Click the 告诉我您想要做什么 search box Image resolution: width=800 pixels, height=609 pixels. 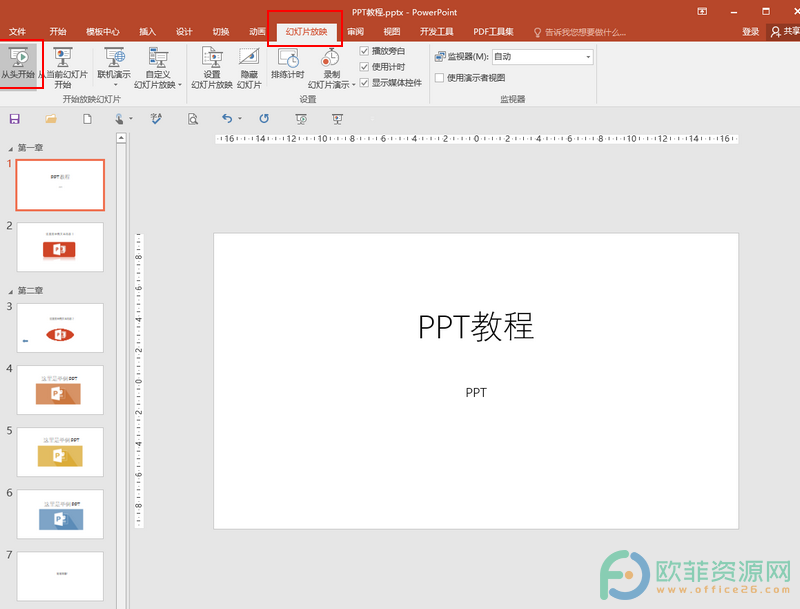click(585, 33)
